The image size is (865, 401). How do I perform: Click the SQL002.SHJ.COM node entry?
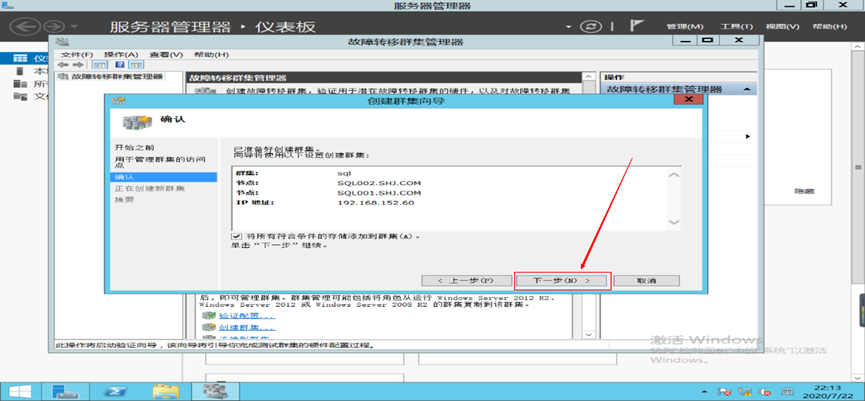pyautogui.click(x=379, y=183)
